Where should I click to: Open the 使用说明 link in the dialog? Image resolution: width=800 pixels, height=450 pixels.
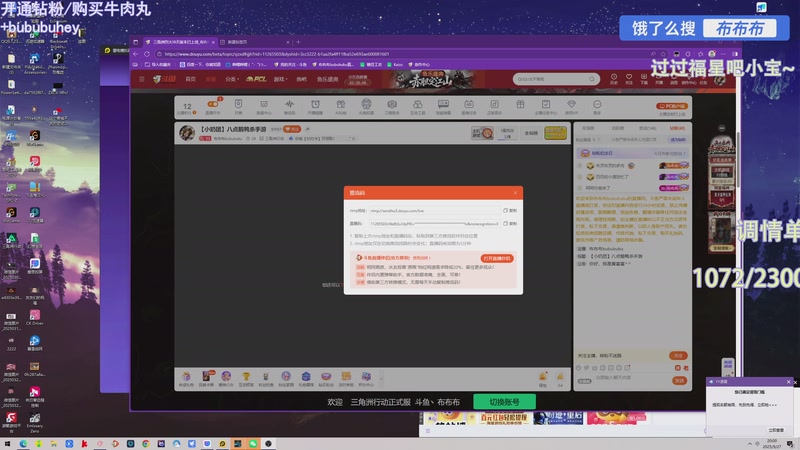click(x=421, y=258)
